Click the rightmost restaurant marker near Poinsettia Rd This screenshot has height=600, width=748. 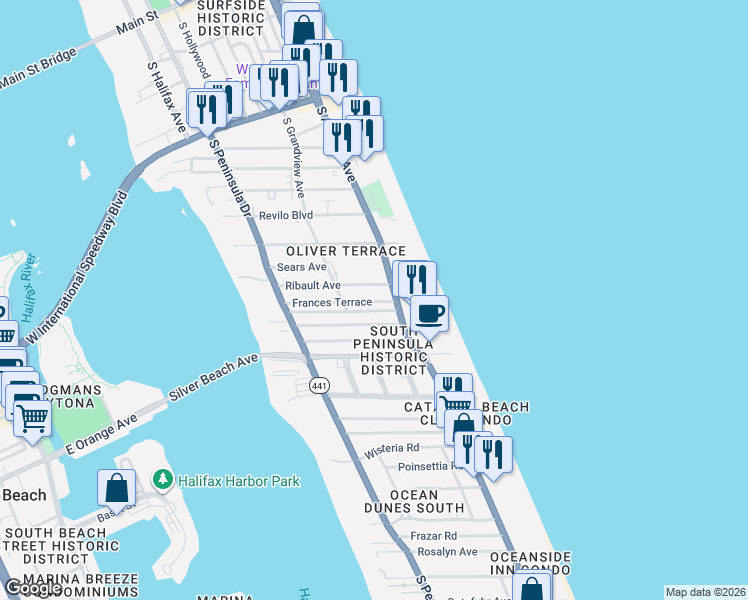pyautogui.click(x=493, y=455)
